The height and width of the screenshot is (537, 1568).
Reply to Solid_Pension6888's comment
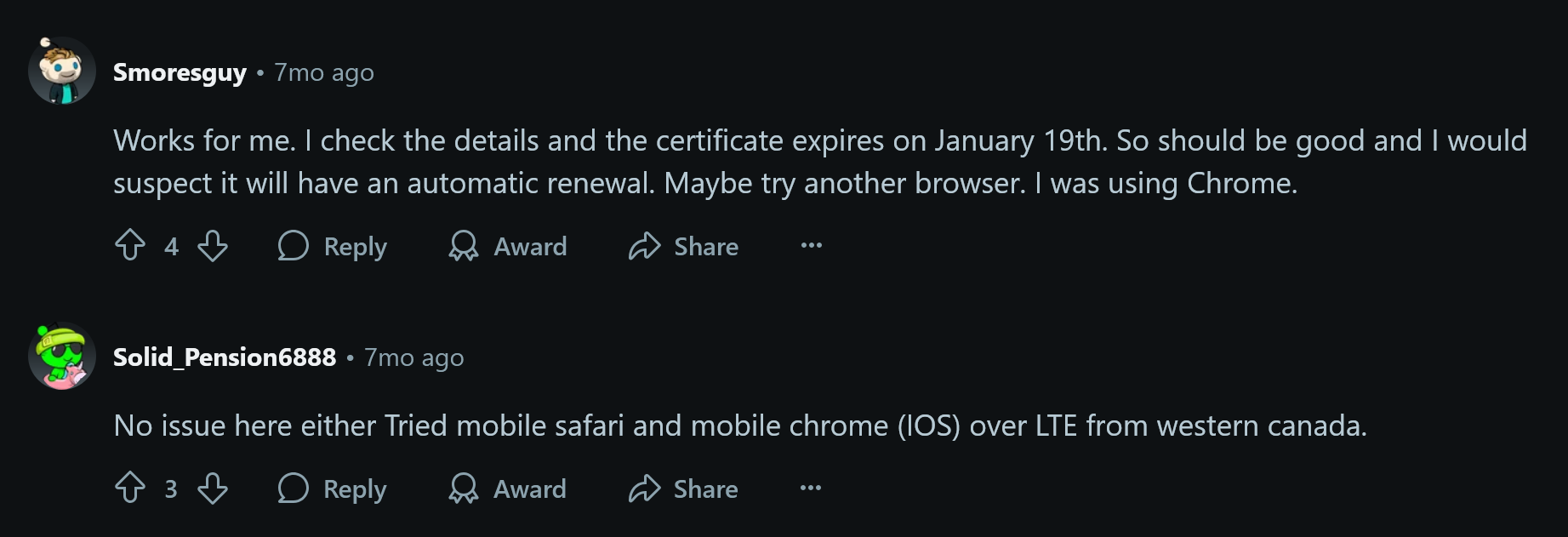point(332,488)
